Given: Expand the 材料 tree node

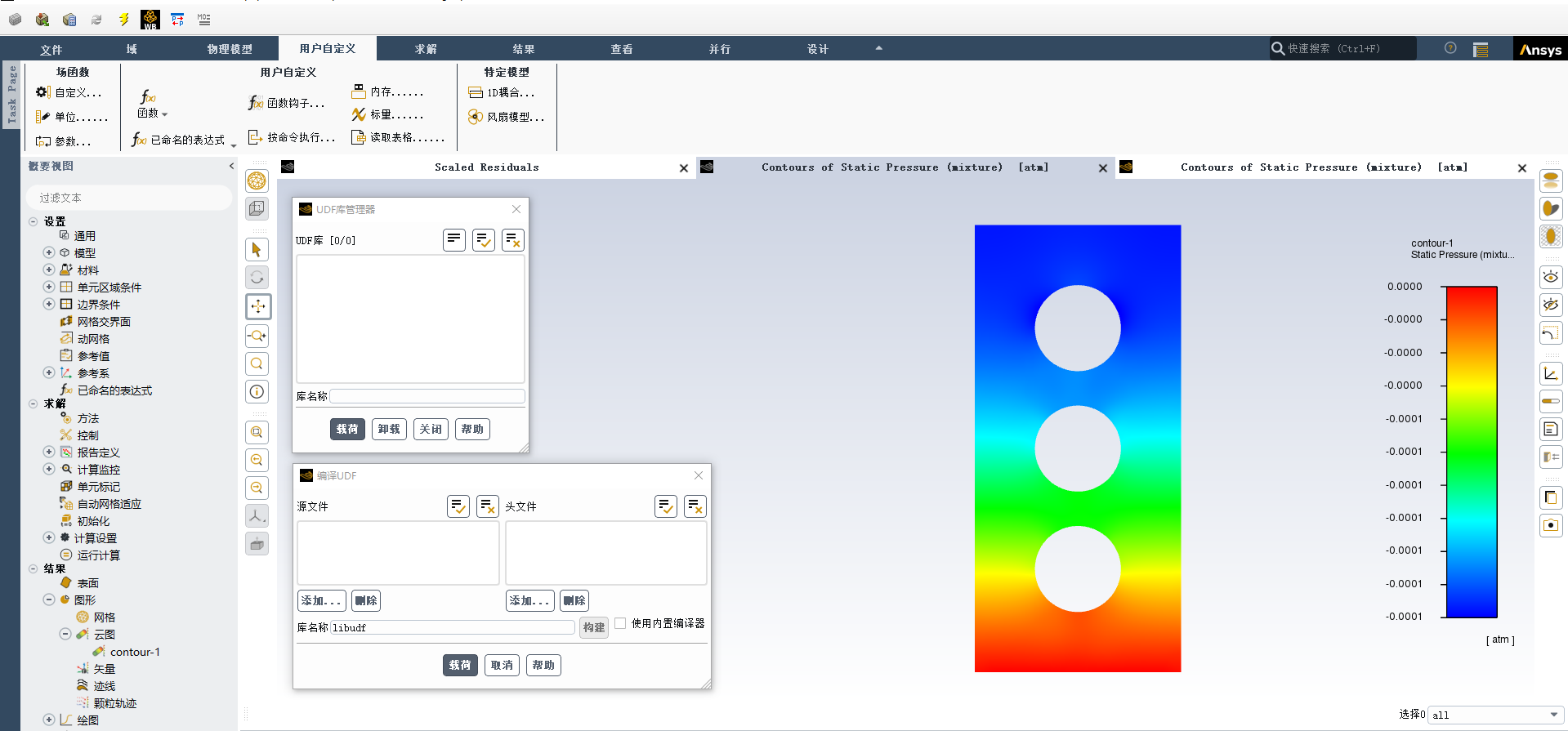Looking at the screenshot, I should [x=49, y=270].
